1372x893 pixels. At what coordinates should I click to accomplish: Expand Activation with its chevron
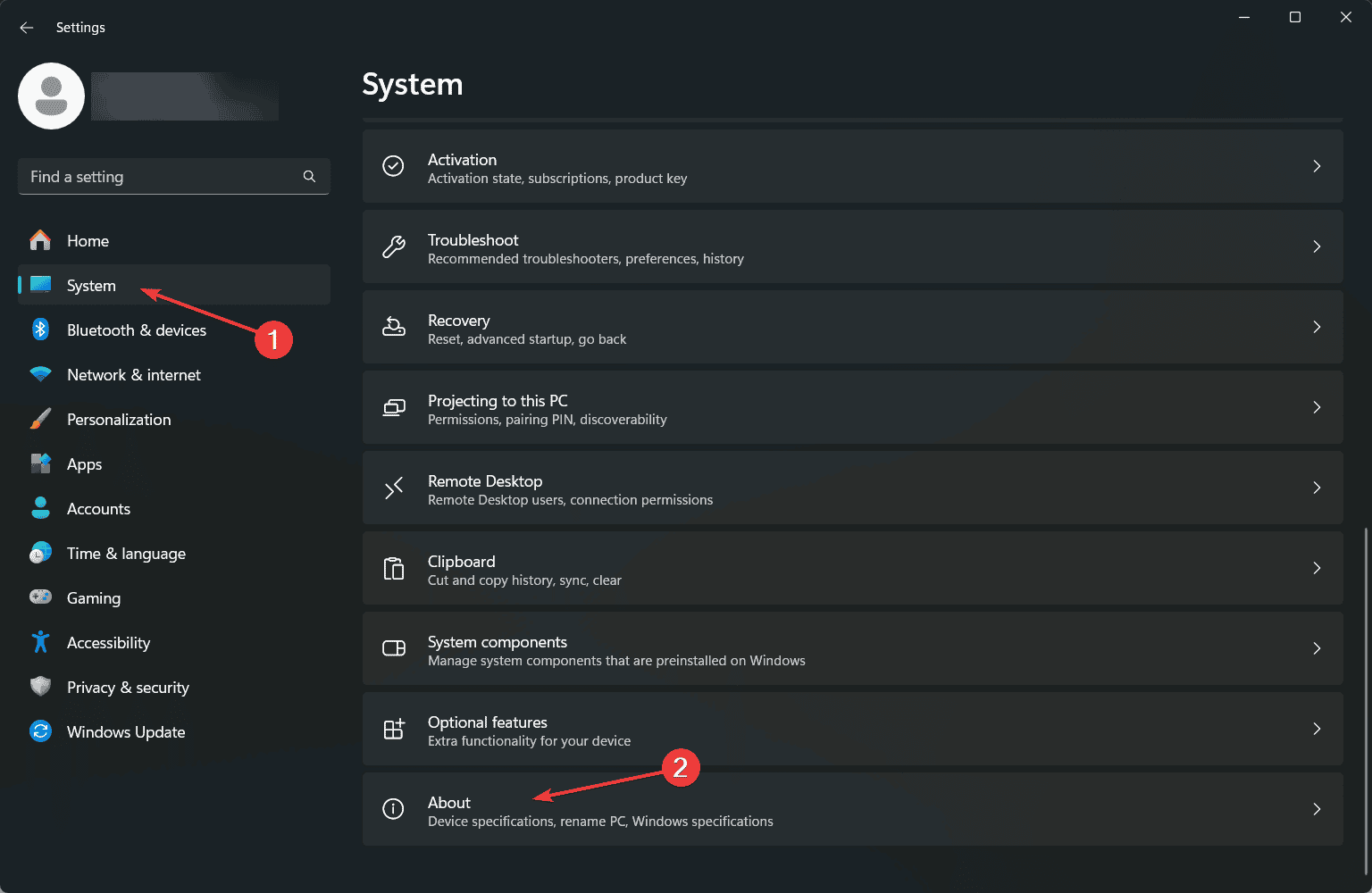point(1317,166)
